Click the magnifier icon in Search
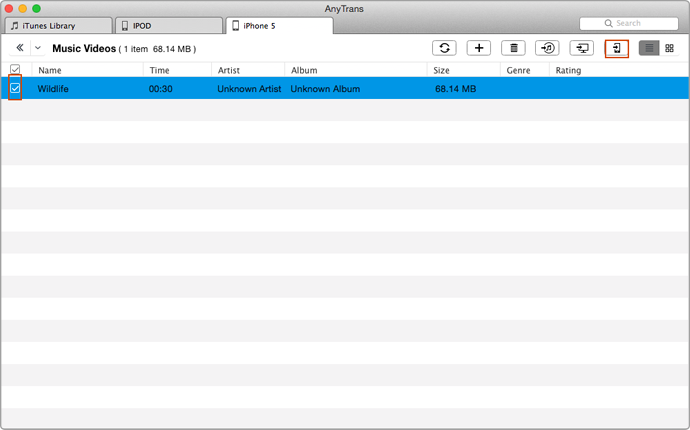 [x=609, y=23]
